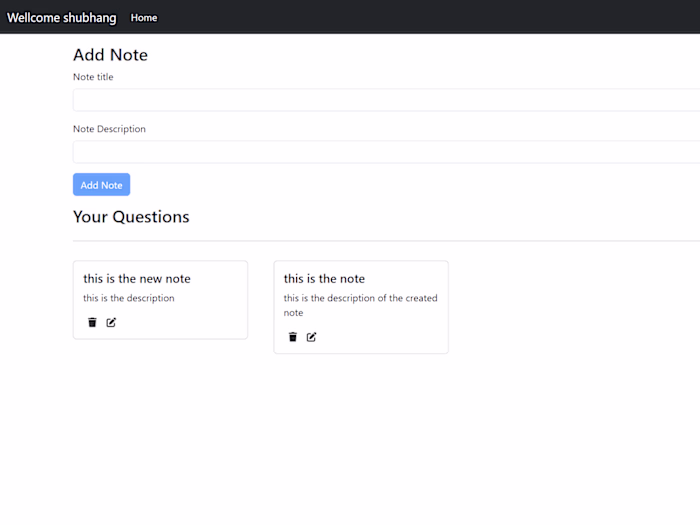Screen dimensions: 700x525
Task: Click the "Your Questions" heading
Action: [x=131, y=217]
